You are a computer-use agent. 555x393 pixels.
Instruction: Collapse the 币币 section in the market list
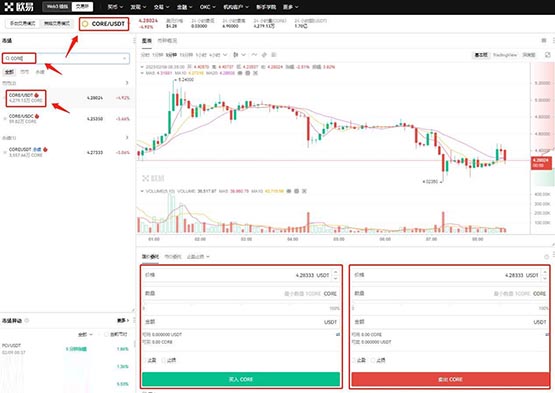pos(127,83)
